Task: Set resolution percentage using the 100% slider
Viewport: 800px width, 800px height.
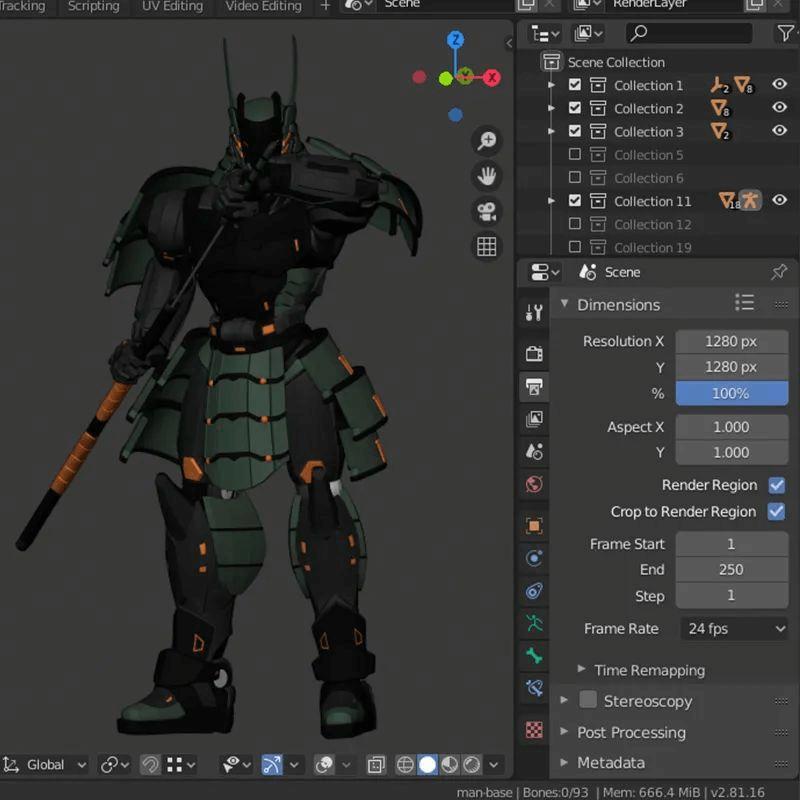Action: (x=732, y=393)
